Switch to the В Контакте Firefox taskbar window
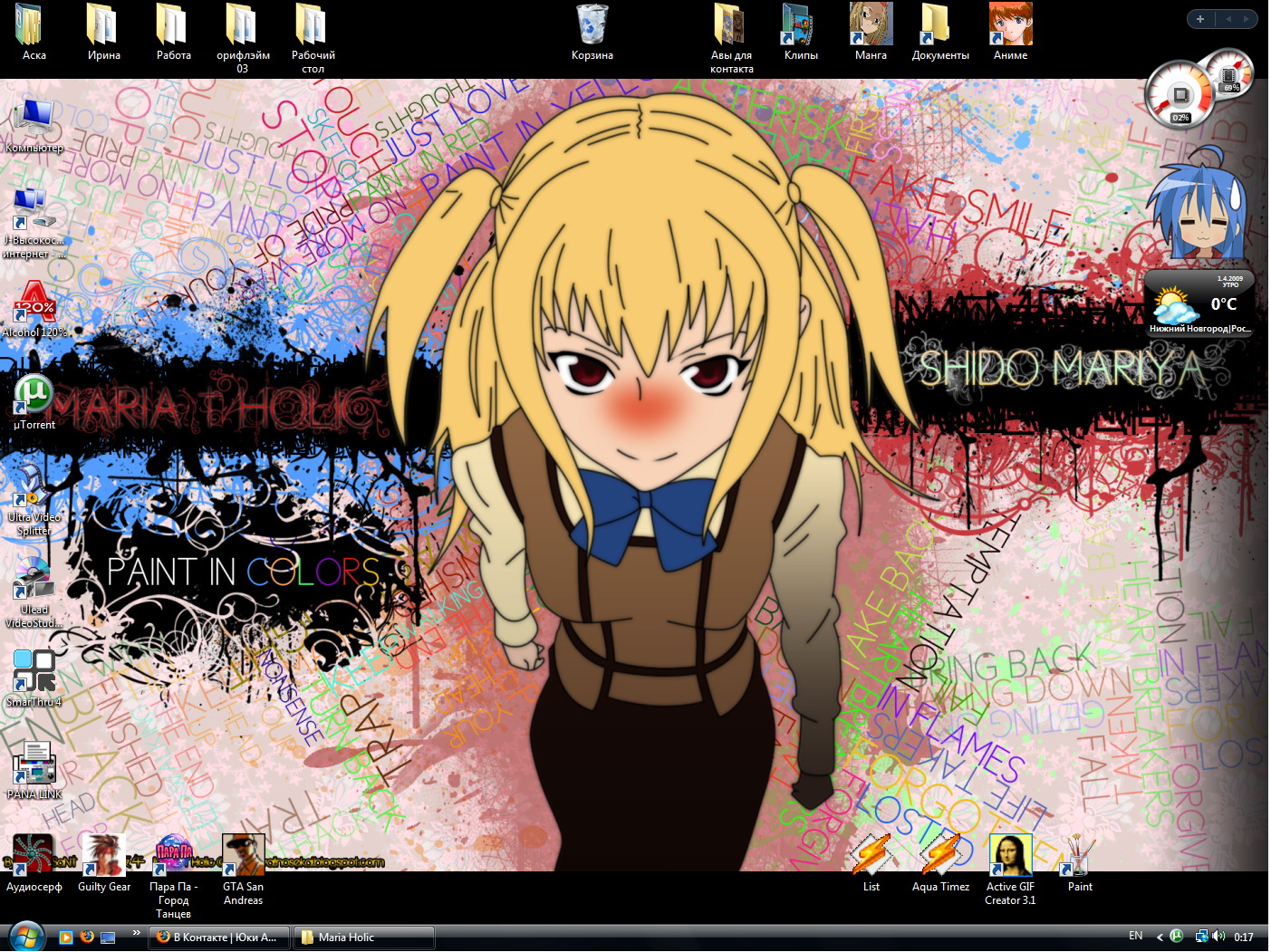The width and height of the screenshot is (1271, 952). [x=219, y=938]
